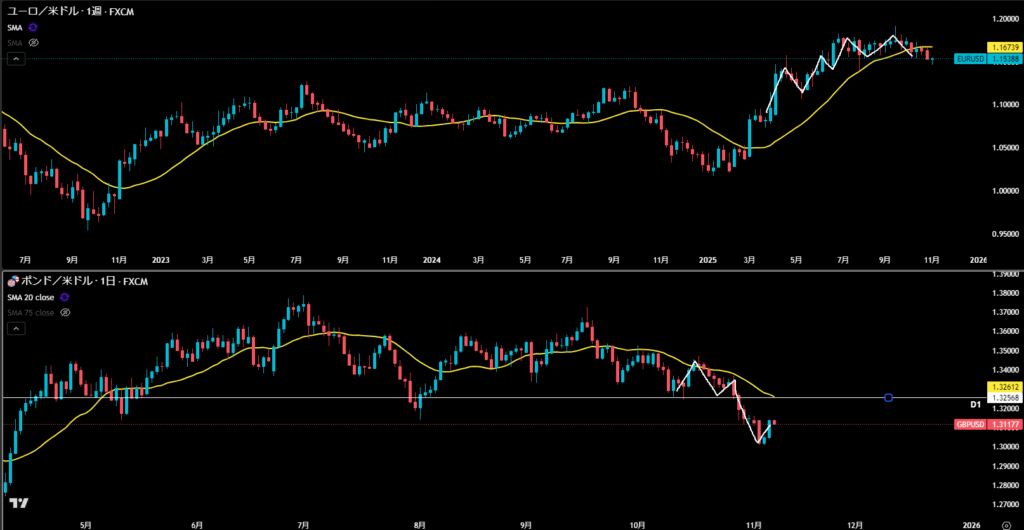The height and width of the screenshot is (530, 1024).
Task: Collapse the indicator legend in the pound chart
Action: tap(15, 328)
